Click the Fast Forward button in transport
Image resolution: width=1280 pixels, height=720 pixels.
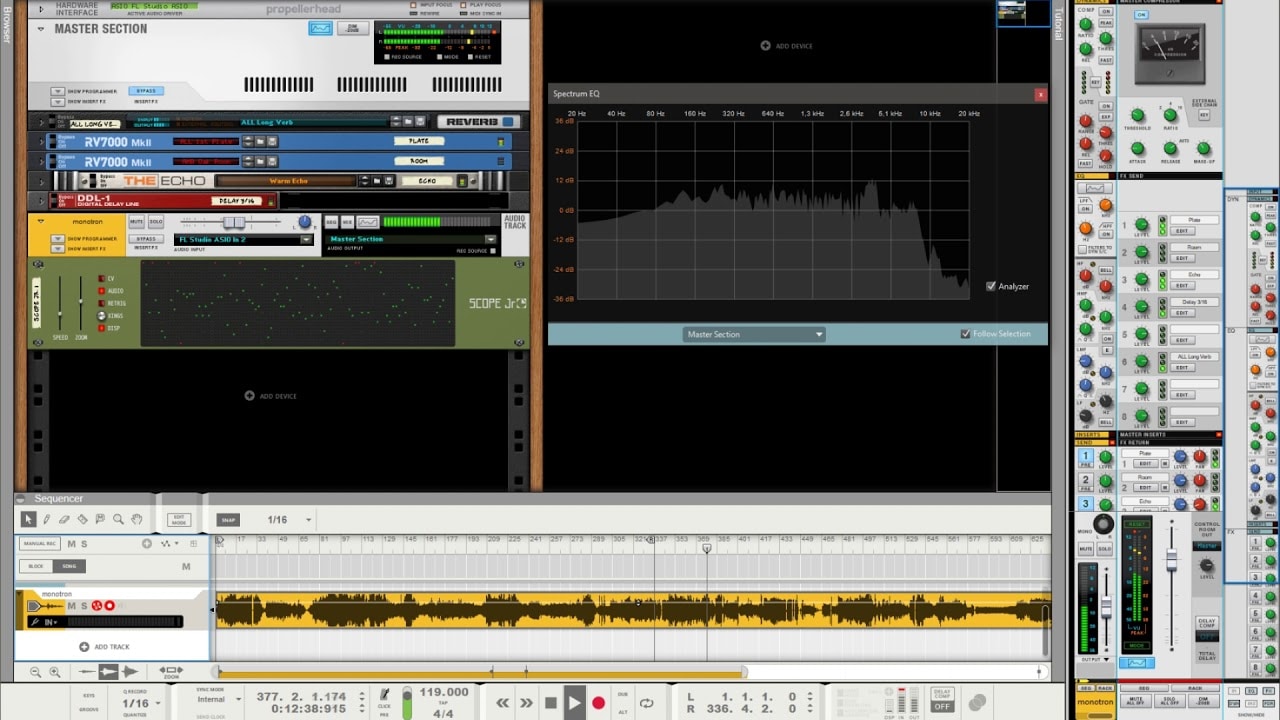coord(526,703)
